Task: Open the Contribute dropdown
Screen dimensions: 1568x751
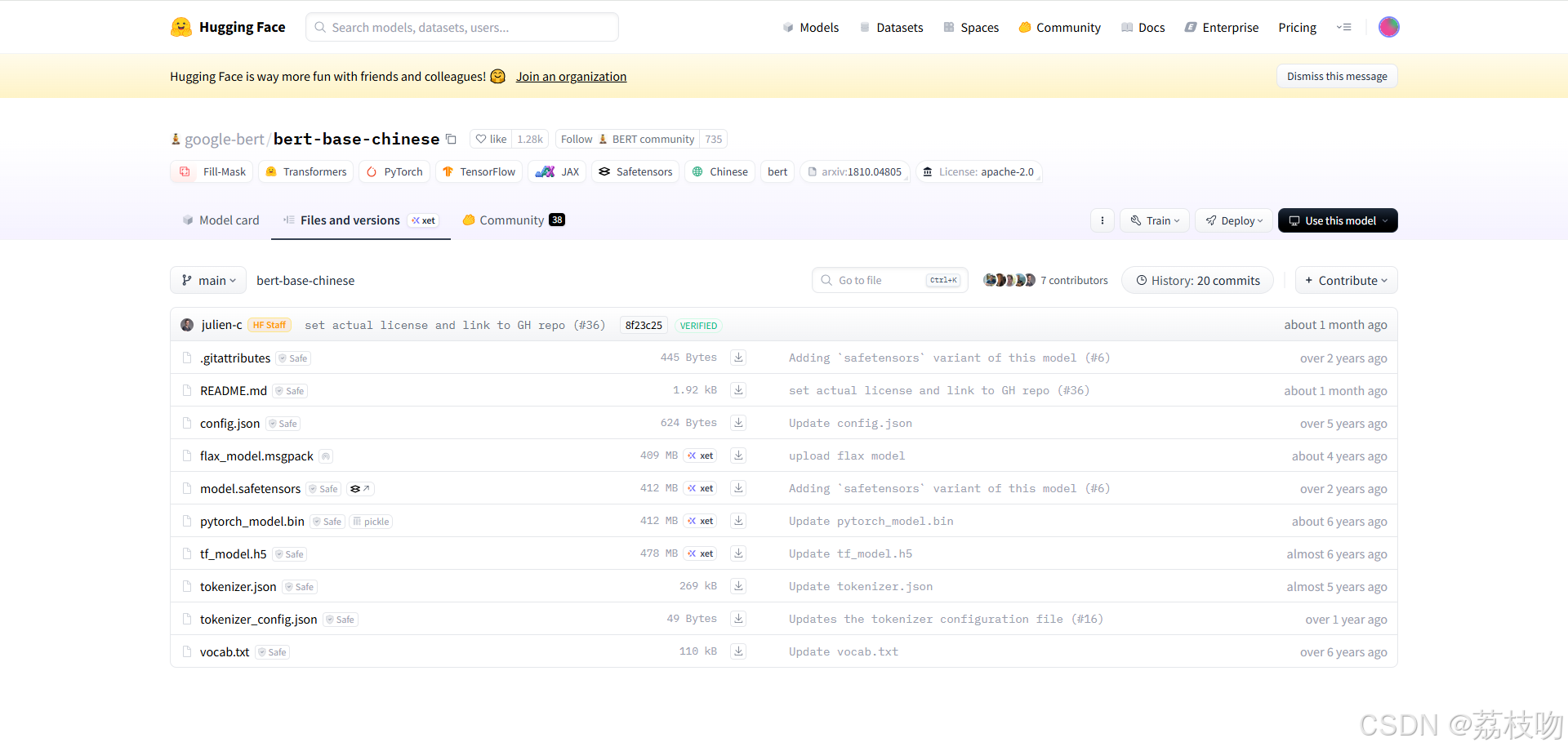Action: pos(1346,280)
